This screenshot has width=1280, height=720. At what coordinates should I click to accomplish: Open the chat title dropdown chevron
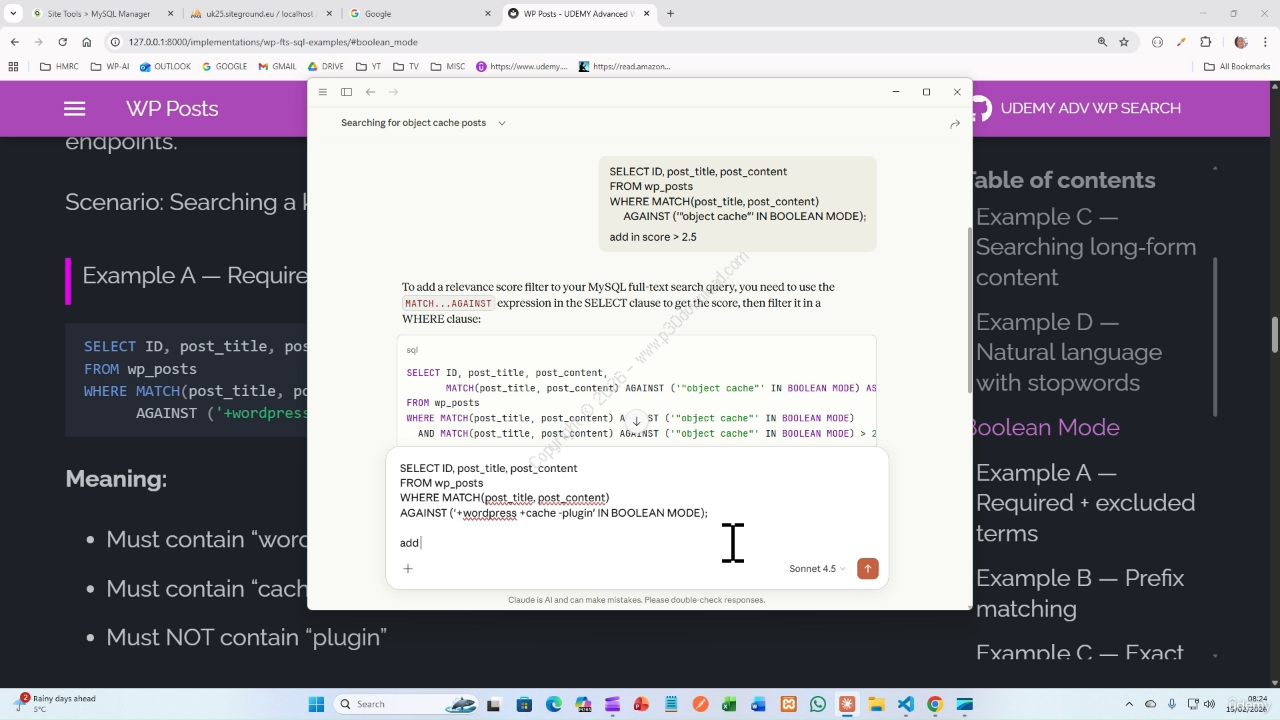(502, 123)
